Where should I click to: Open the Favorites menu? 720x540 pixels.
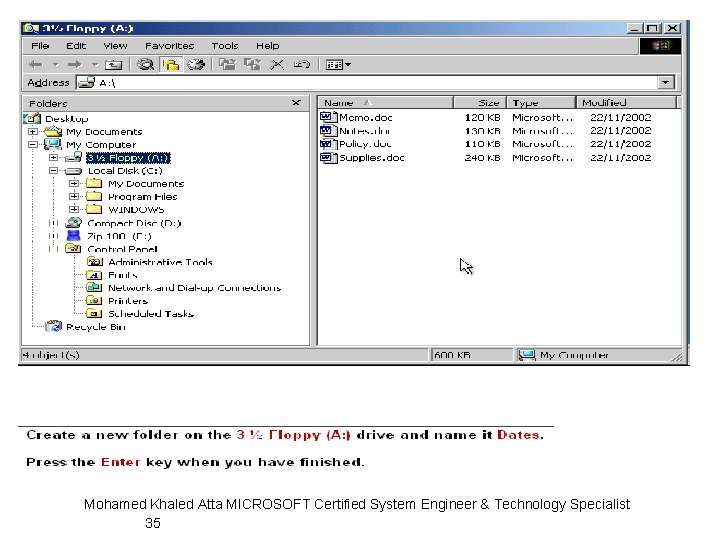tap(169, 46)
